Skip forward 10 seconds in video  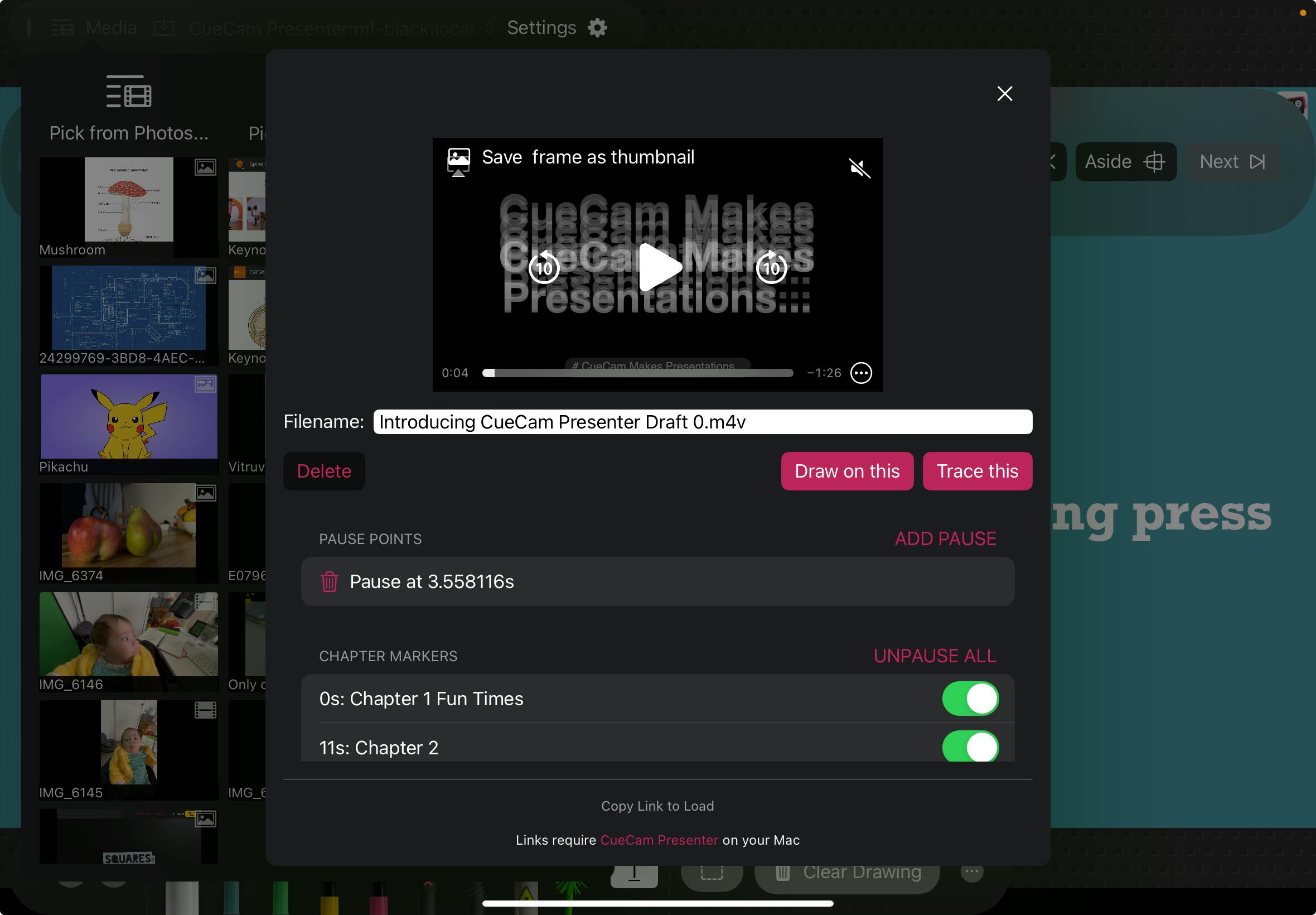click(772, 267)
